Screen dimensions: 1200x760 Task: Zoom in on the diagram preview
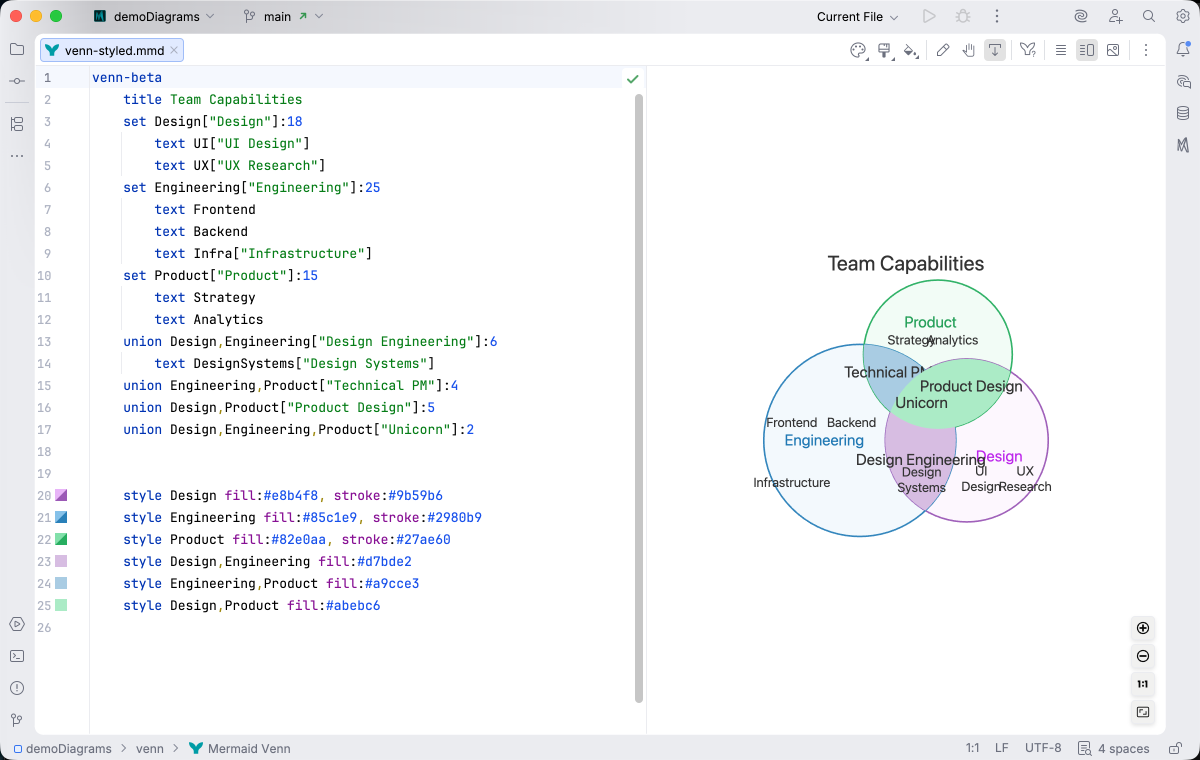[1143, 629]
